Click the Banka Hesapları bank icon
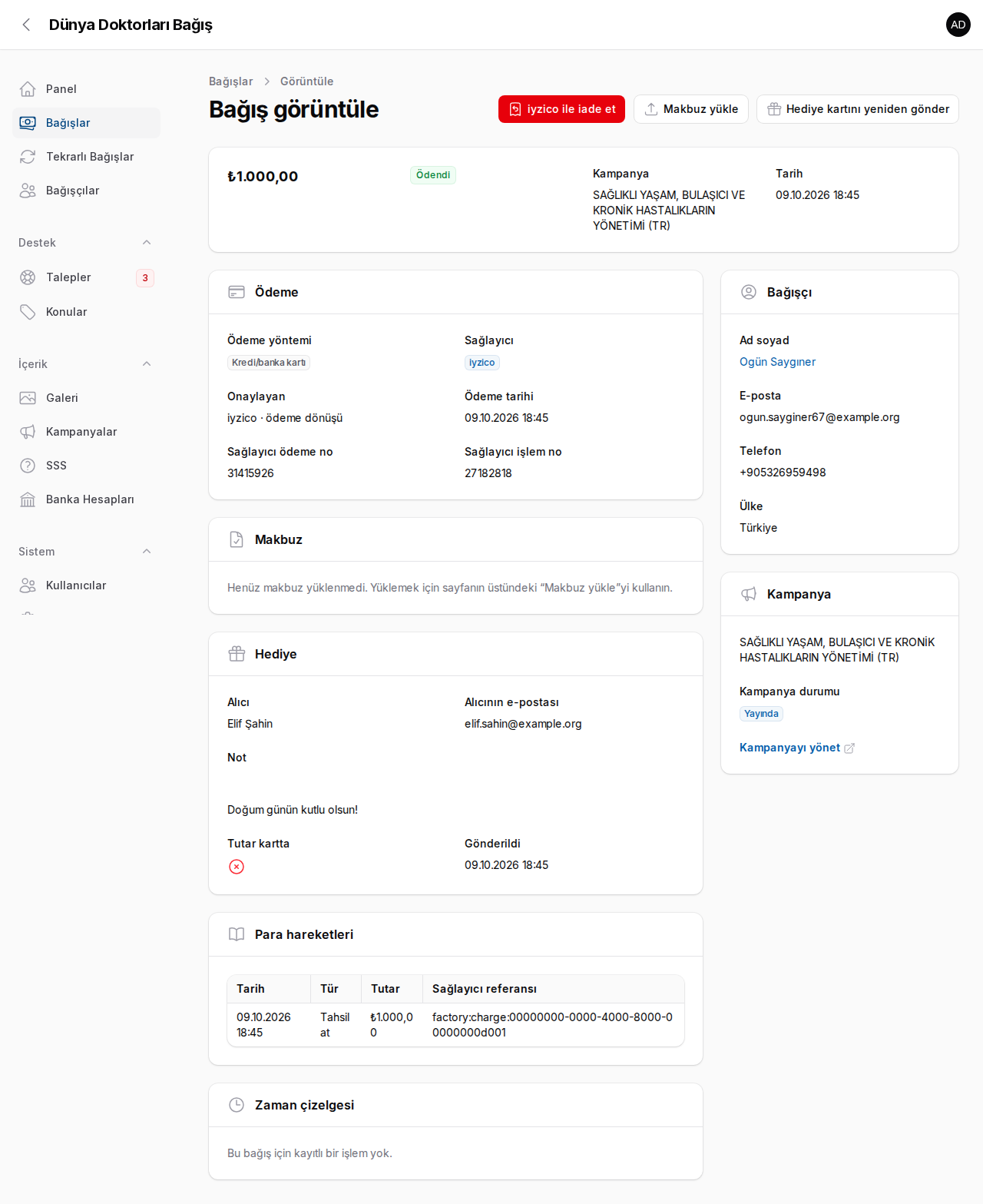This screenshot has width=983, height=1204. 28,499
